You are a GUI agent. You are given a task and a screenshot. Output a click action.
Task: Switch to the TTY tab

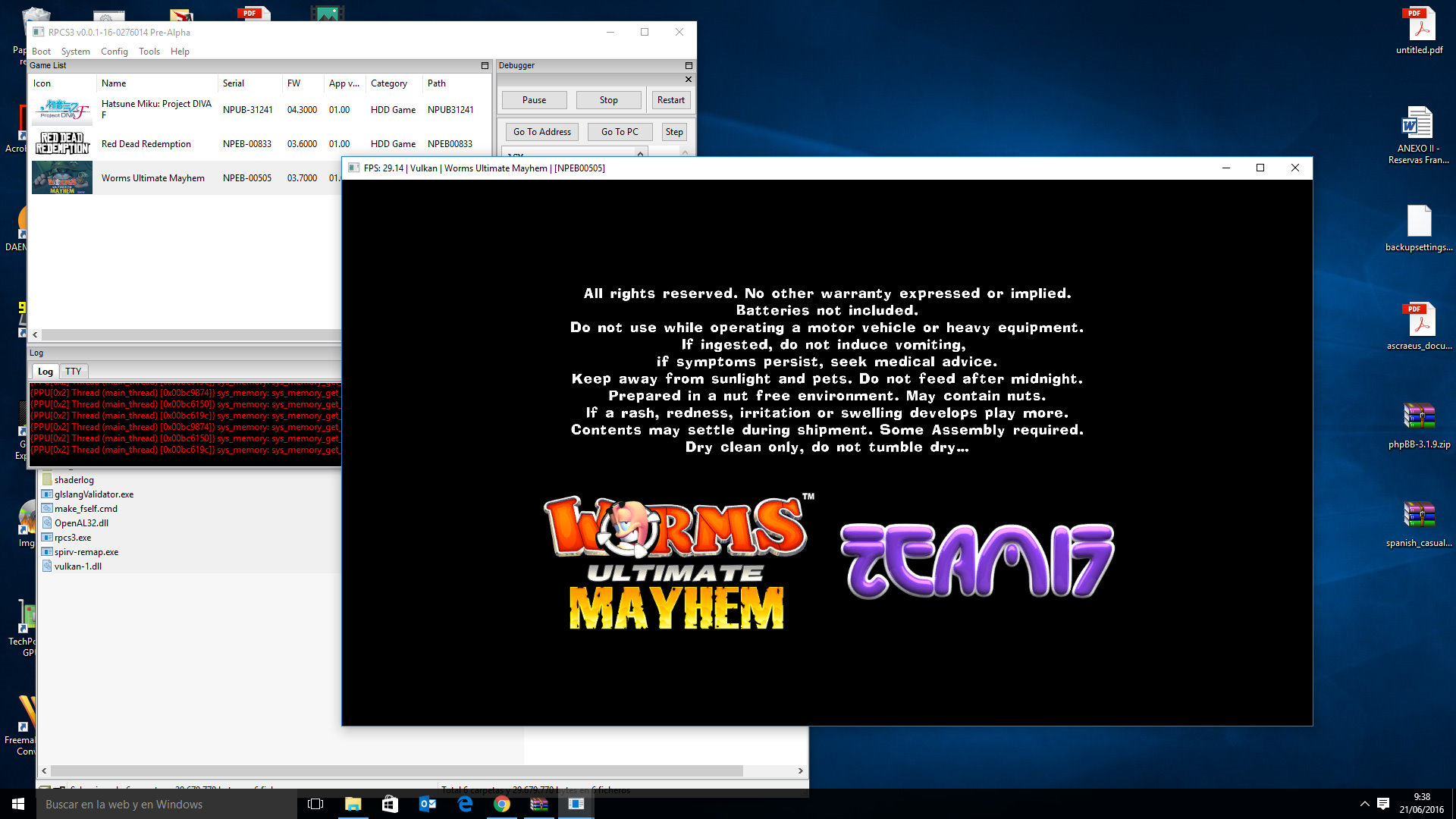73,372
